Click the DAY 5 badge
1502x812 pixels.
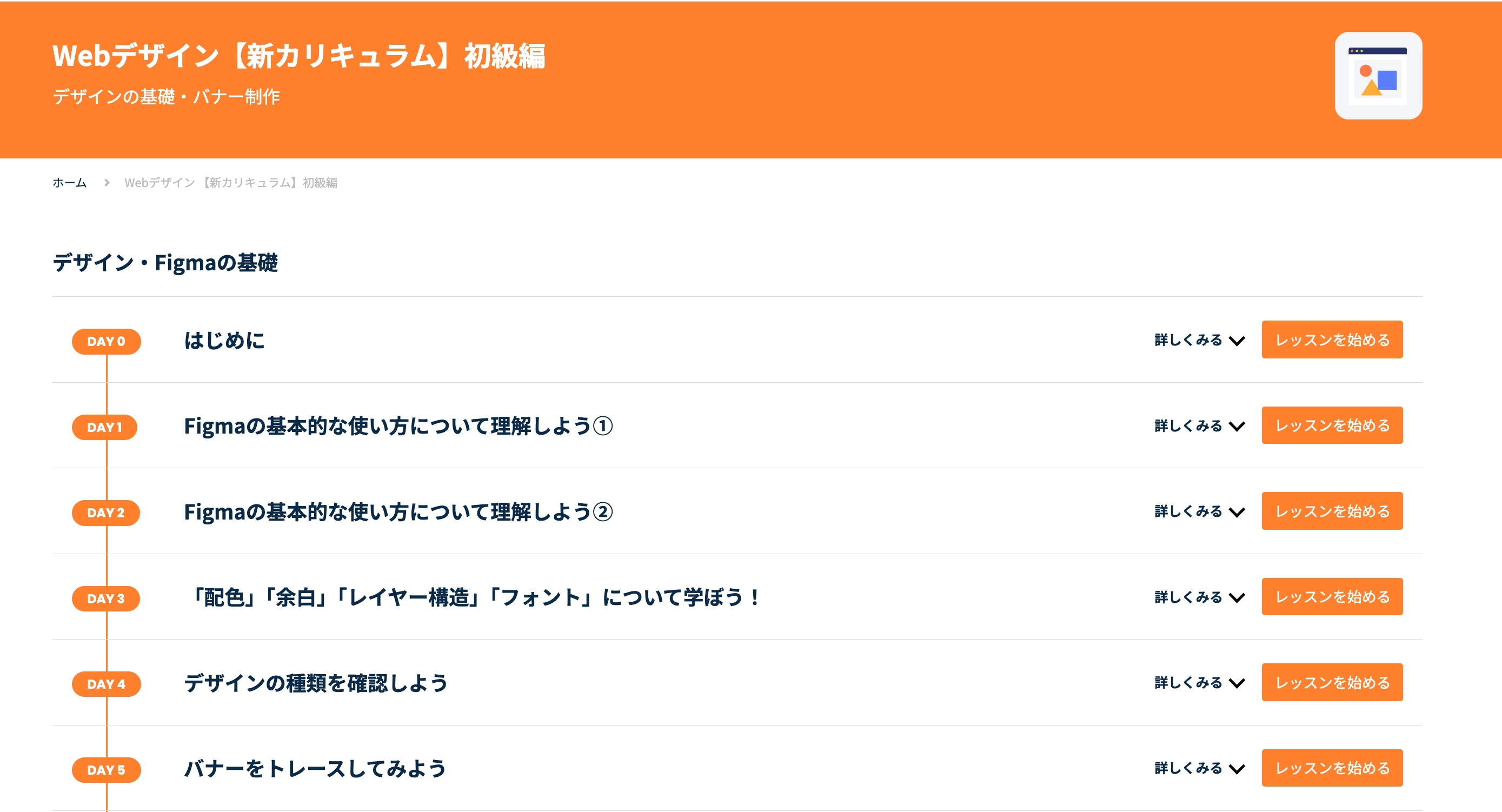106,770
